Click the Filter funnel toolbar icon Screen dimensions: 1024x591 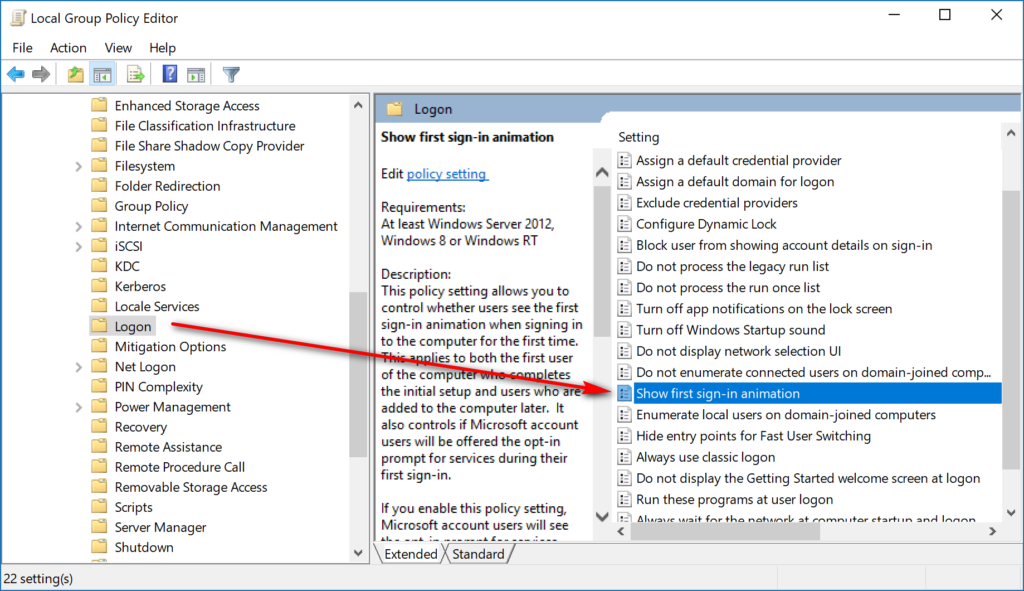pos(231,74)
